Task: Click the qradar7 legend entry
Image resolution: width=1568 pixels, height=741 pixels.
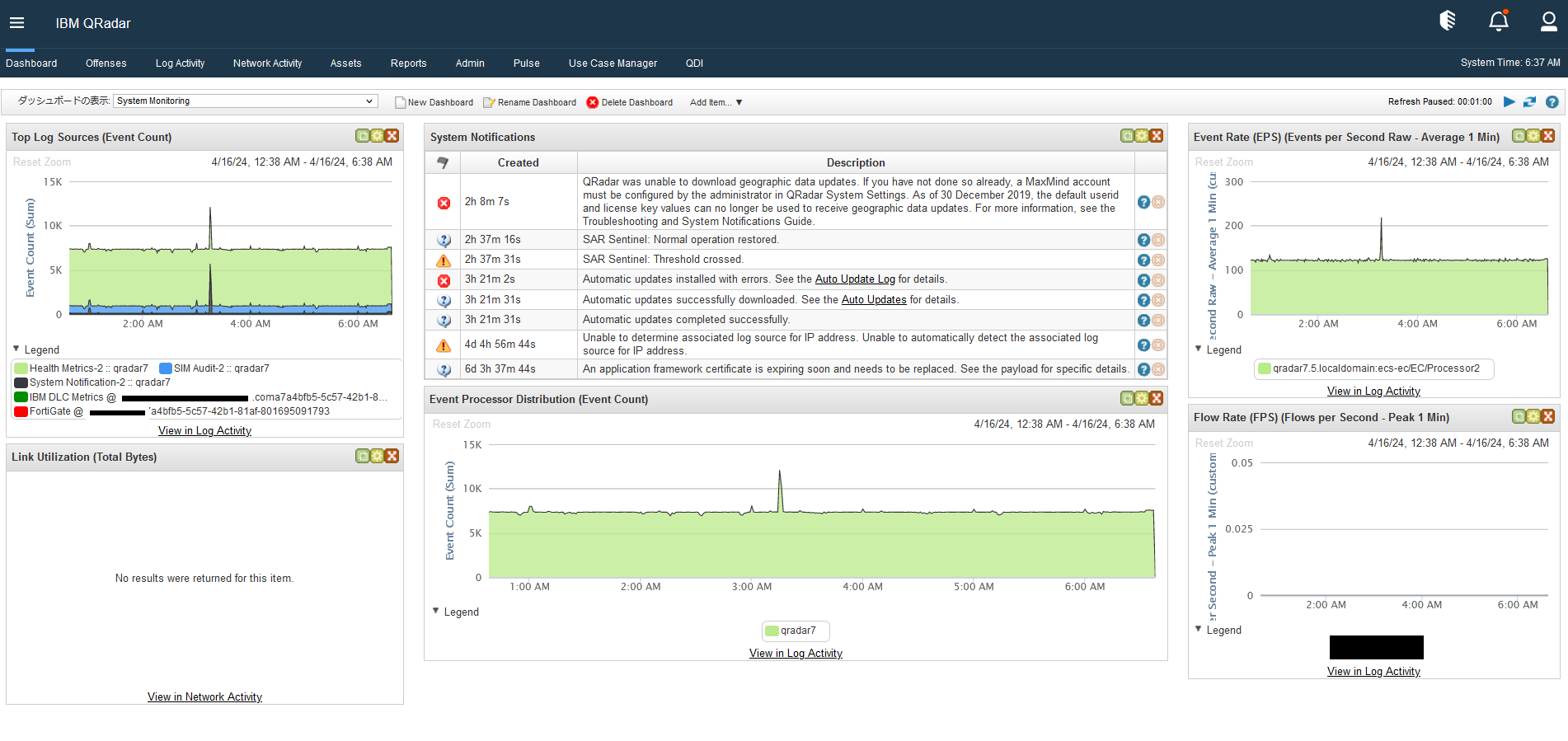Action: (796, 631)
